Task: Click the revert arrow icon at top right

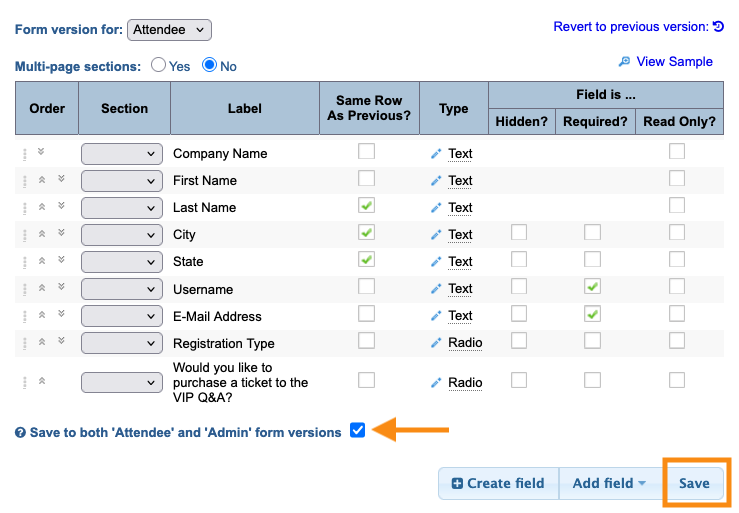Action: (x=718, y=27)
